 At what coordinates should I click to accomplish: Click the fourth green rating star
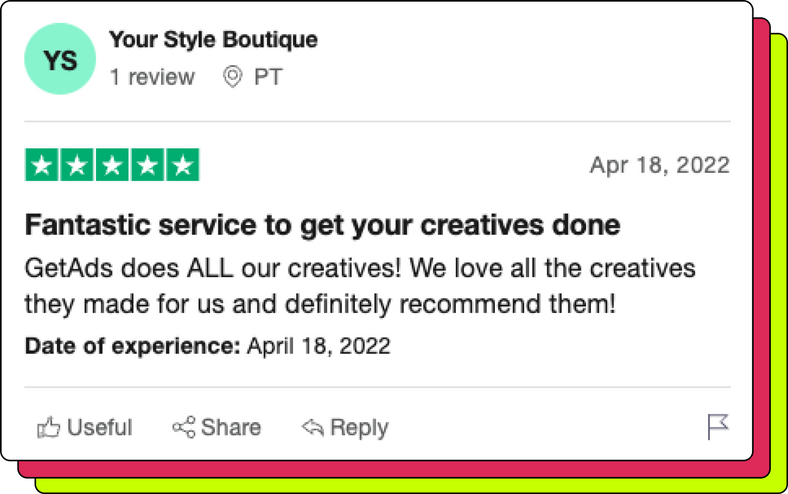147,165
